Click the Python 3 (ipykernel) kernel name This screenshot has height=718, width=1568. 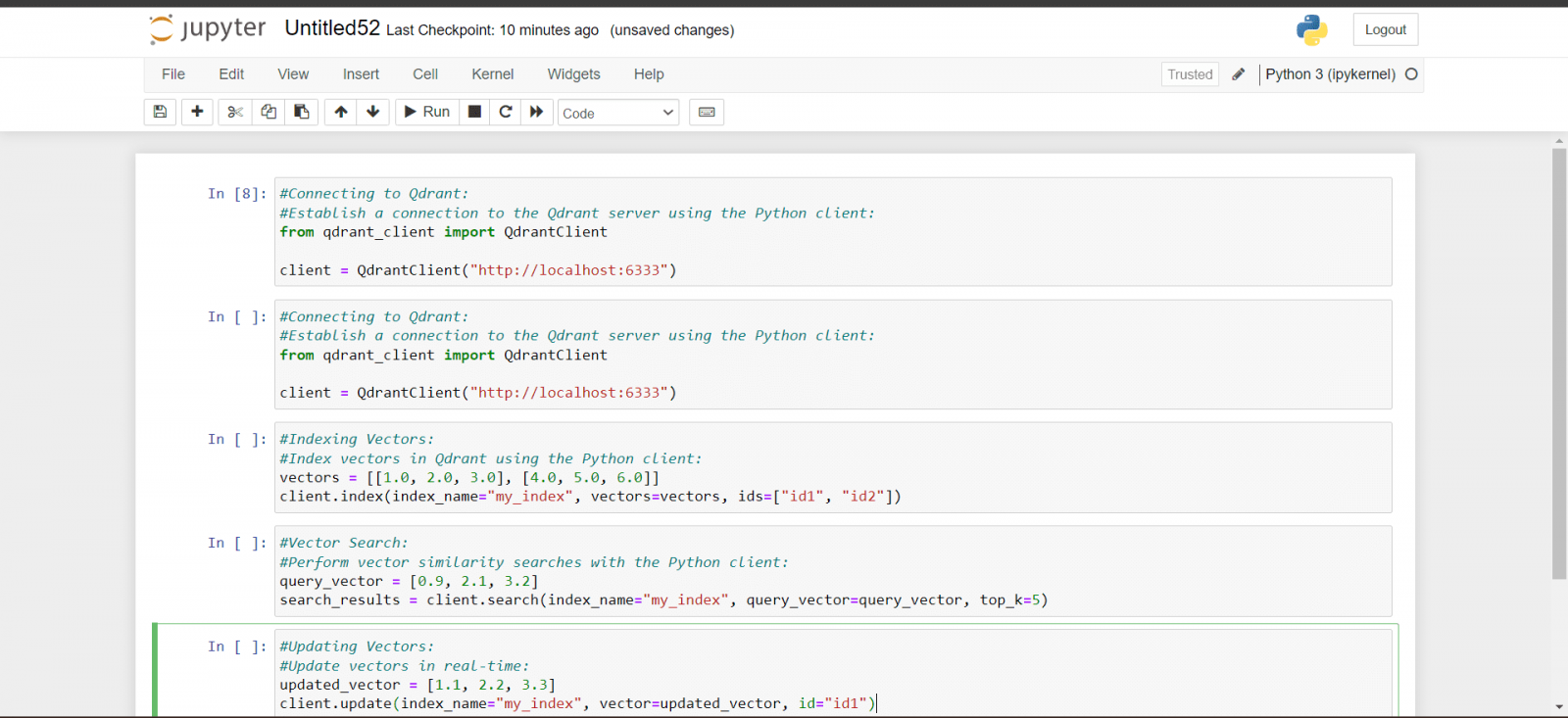pyautogui.click(x=1330, y=74)
